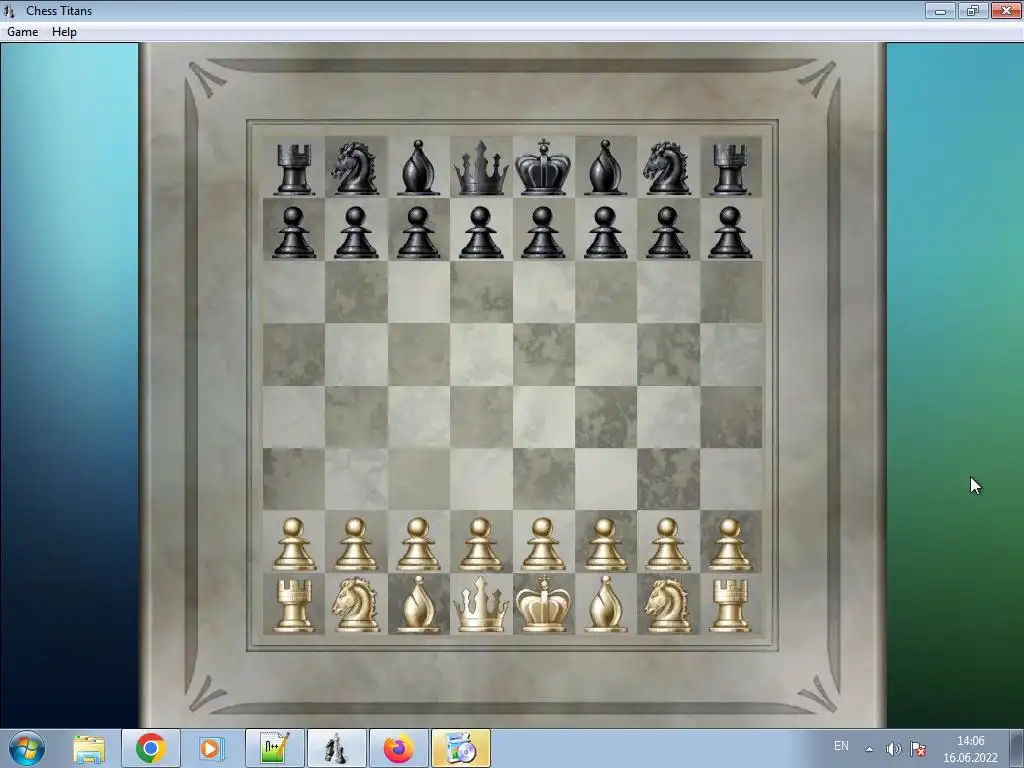The height and width of the screenshot is (768, 1024).
Task: Choose the white queen on d1
Action: 481,605
